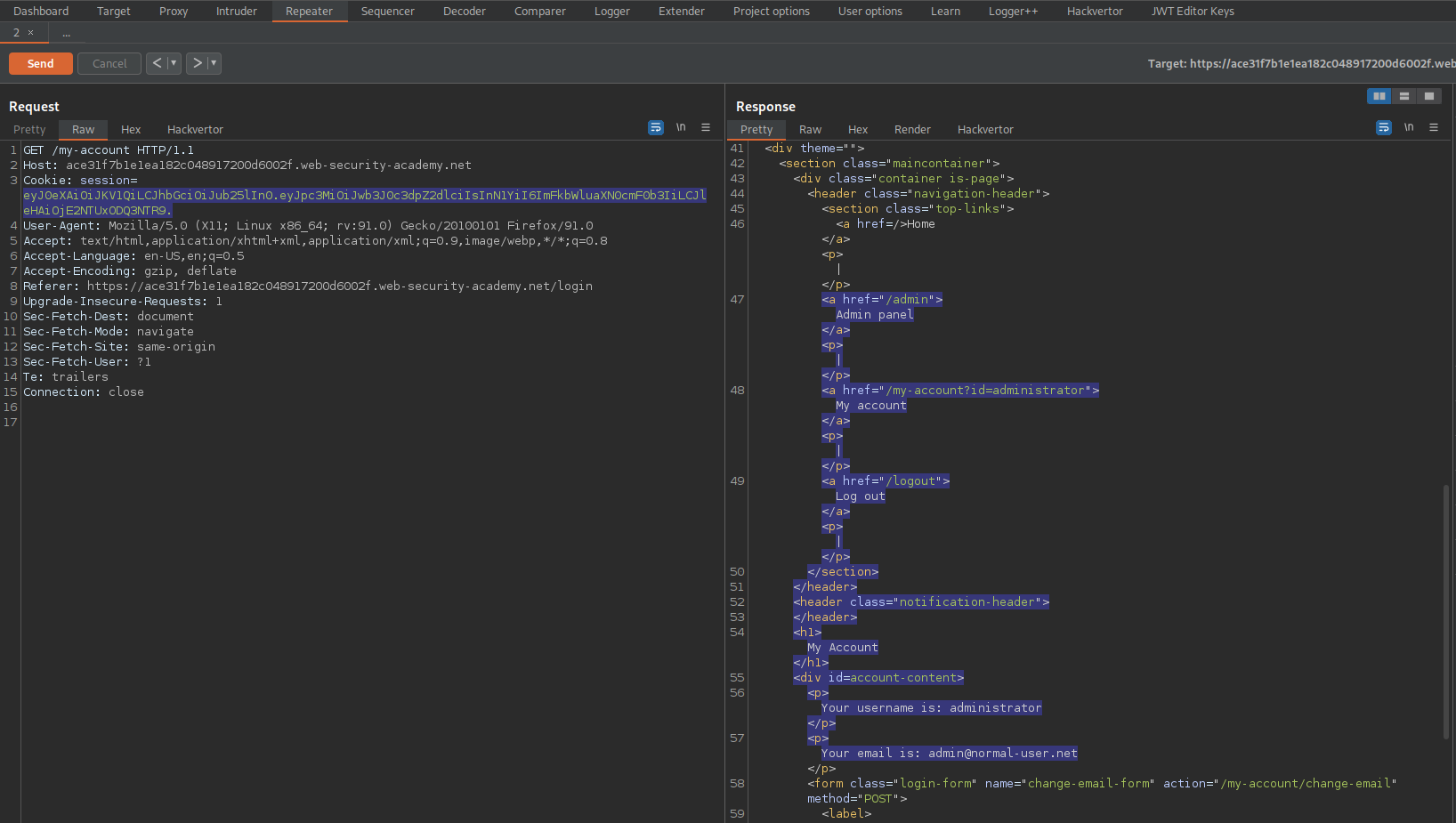This screenshot has height=823, width=1456.
Task: Switch to combined tabbed layout view
Action: click(1428, 96)
